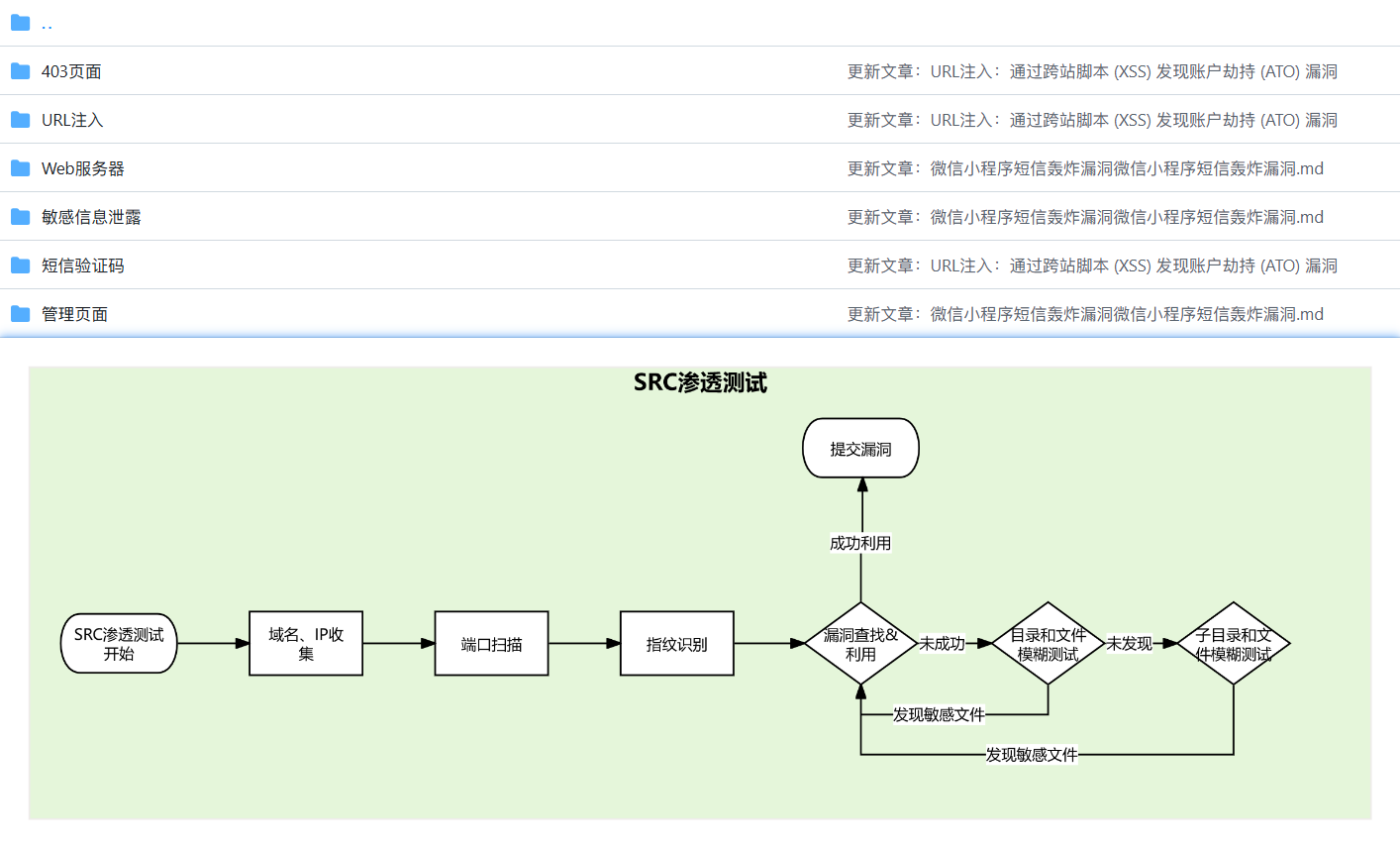1400x848 pixels.
Task: Click the SRC渗透测试 diagram title
Action: tap(700, 382)
